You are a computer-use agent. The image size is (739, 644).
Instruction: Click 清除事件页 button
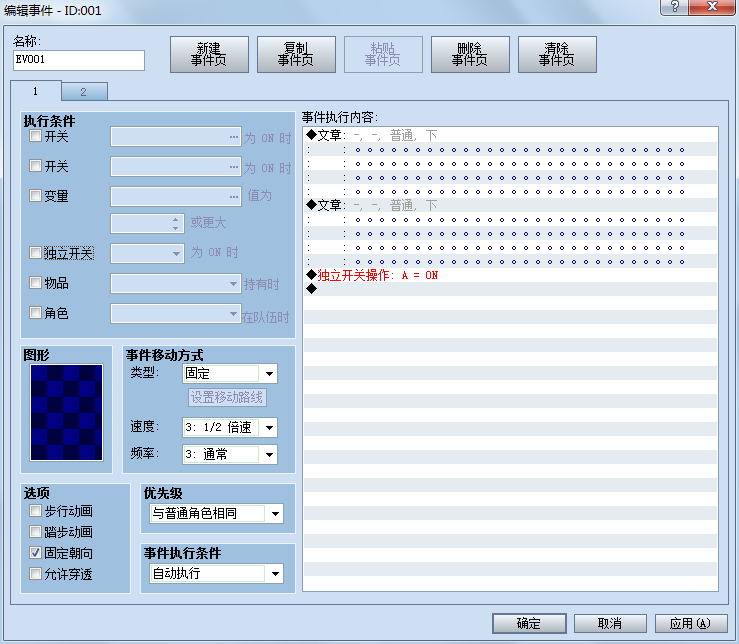(x=557, y=54)
